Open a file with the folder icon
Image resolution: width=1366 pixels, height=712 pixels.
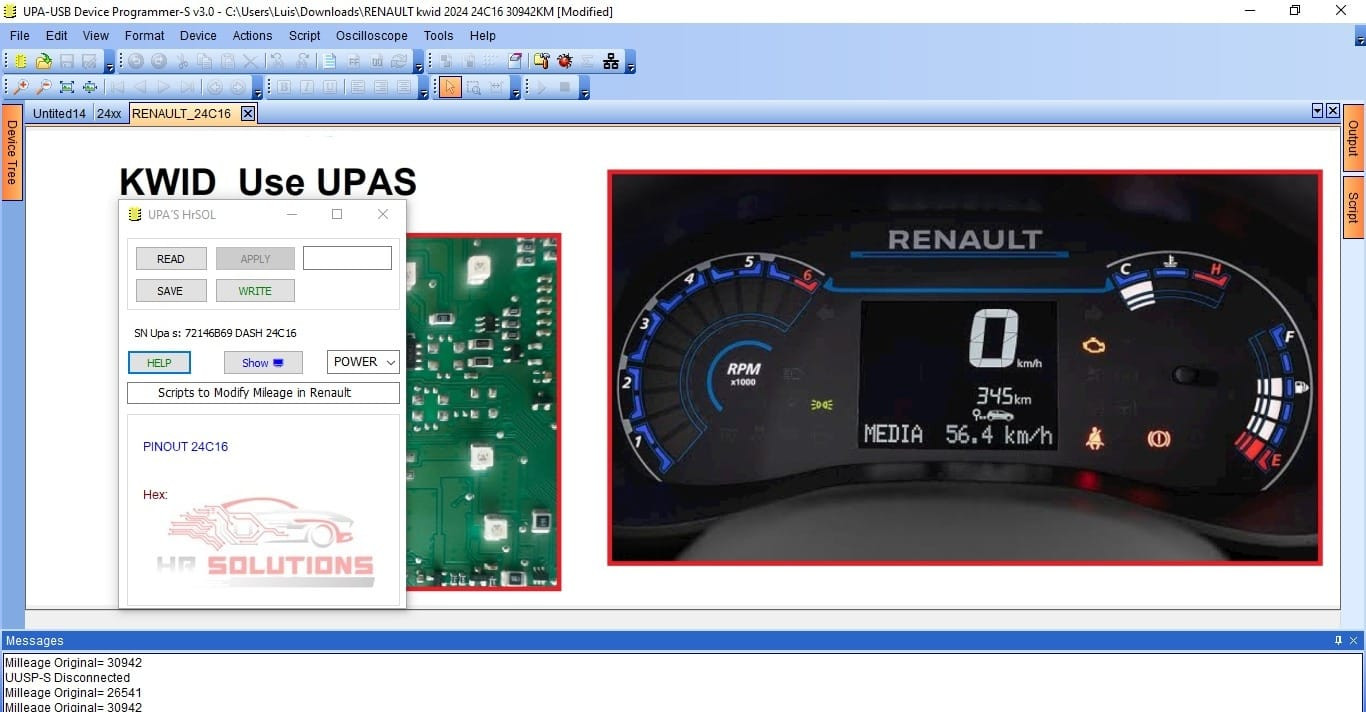click(43, 61)
